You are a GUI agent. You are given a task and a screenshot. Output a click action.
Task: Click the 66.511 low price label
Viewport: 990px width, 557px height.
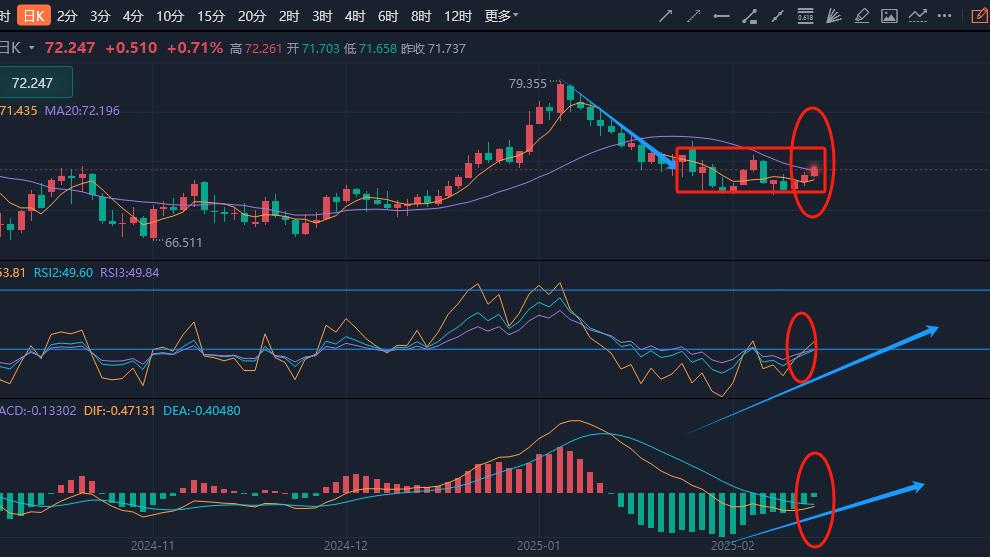pyautogui.click(x=183, y=243)
